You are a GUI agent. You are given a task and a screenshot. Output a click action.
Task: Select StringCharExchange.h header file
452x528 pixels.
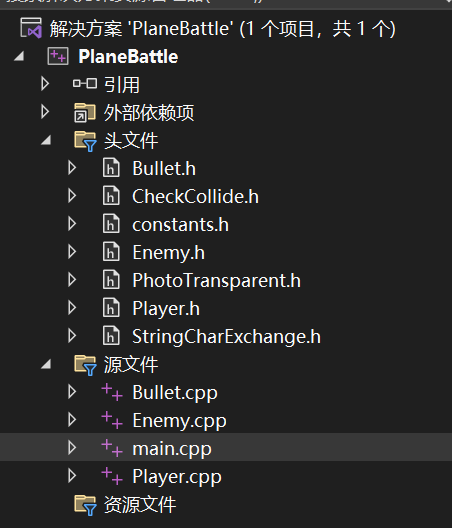pos(226,336)
